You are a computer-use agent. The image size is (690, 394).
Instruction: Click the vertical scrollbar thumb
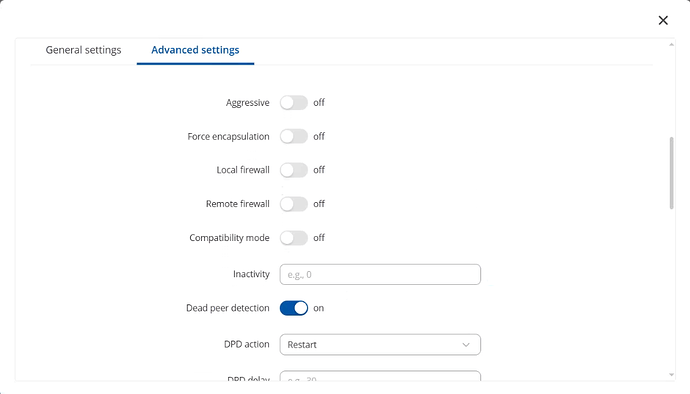[x=671, y=173]
